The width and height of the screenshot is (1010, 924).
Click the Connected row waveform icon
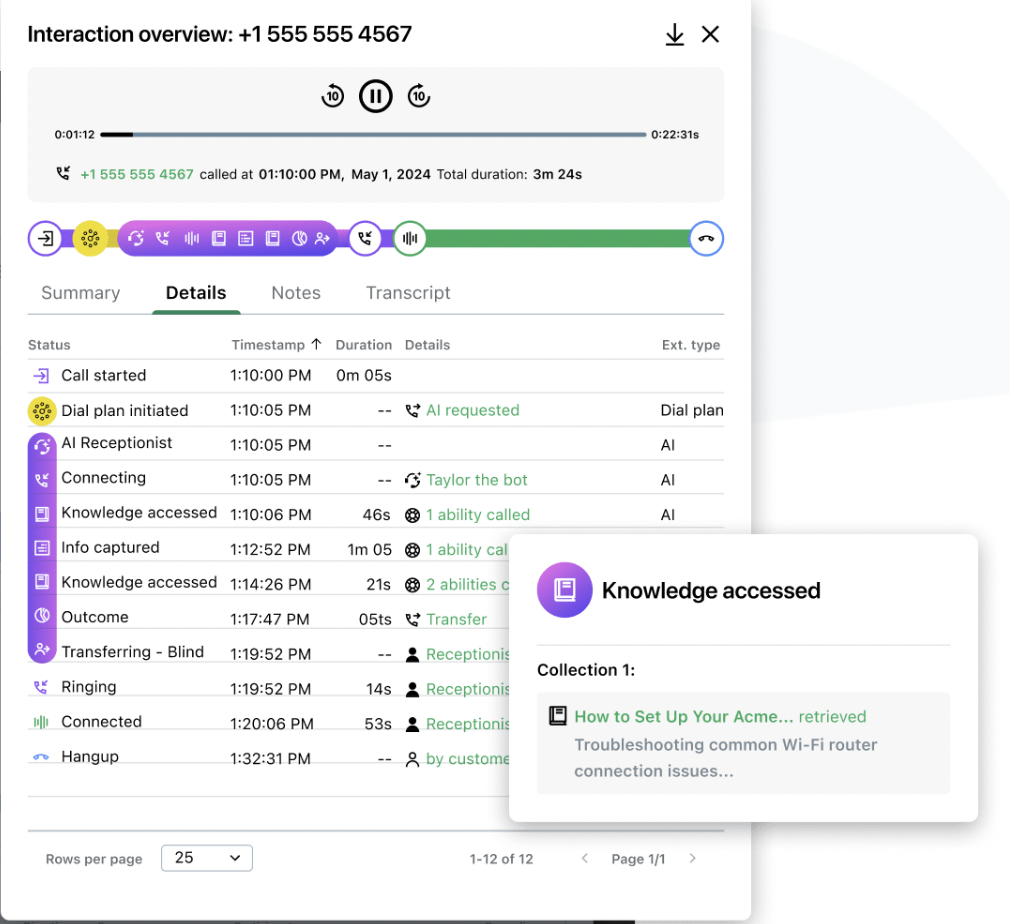(41, 722)
